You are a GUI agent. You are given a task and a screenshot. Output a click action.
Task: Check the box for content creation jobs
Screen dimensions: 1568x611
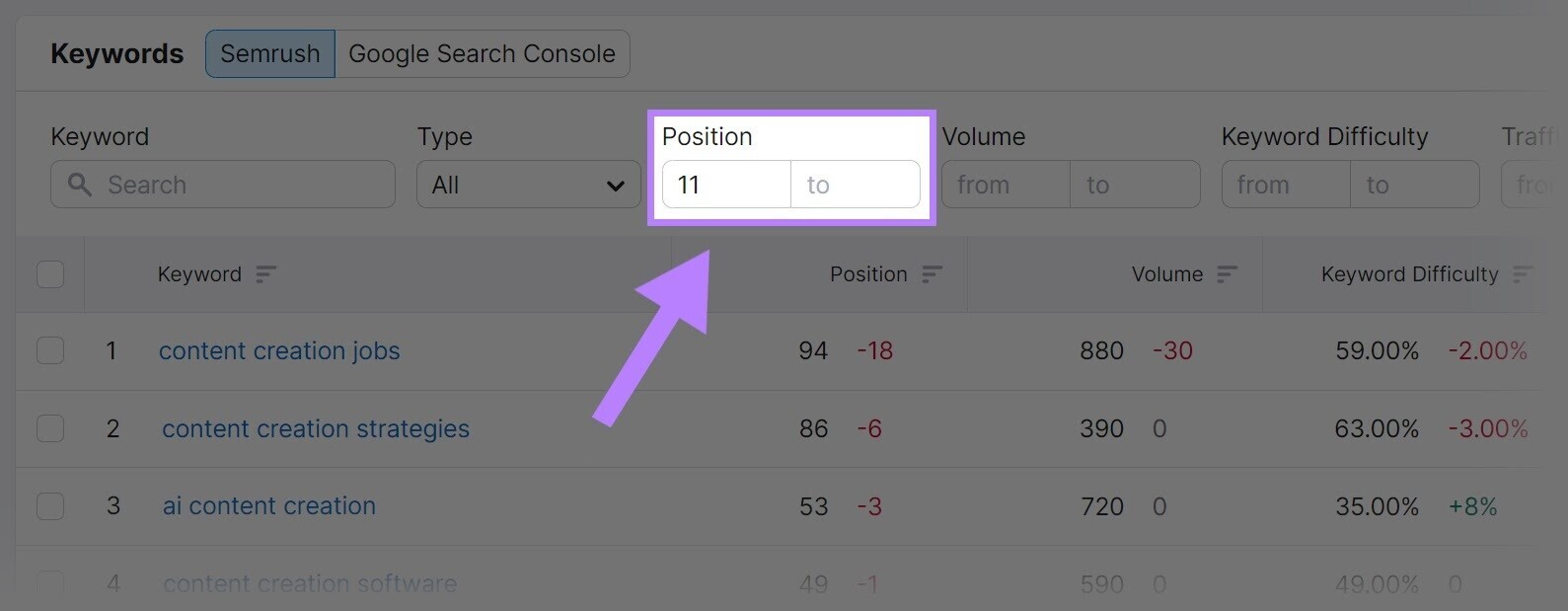[50, 350]
